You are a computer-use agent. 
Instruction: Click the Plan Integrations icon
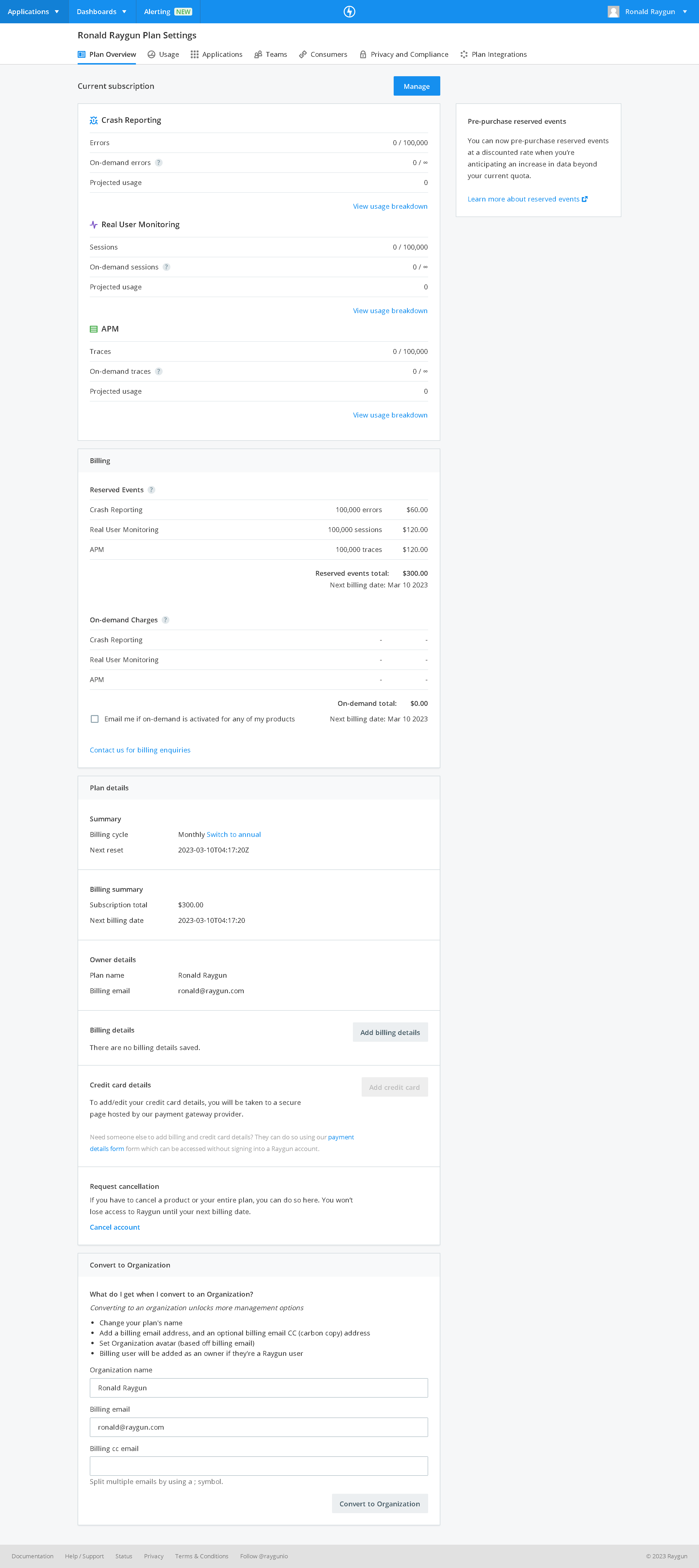click(x=464, y=54)
